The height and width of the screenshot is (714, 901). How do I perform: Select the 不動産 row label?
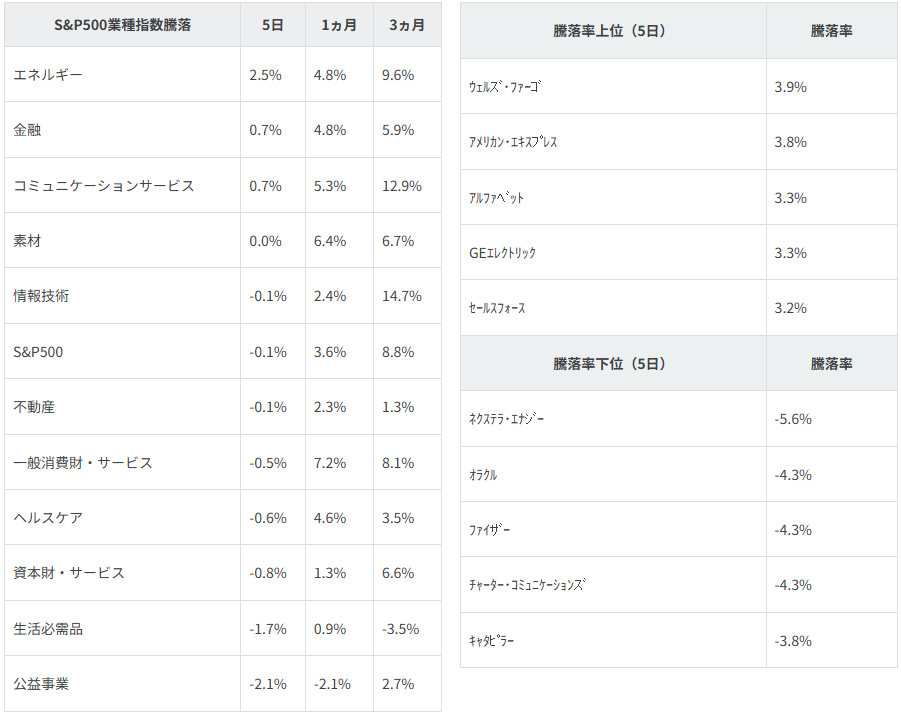(34, 407)
